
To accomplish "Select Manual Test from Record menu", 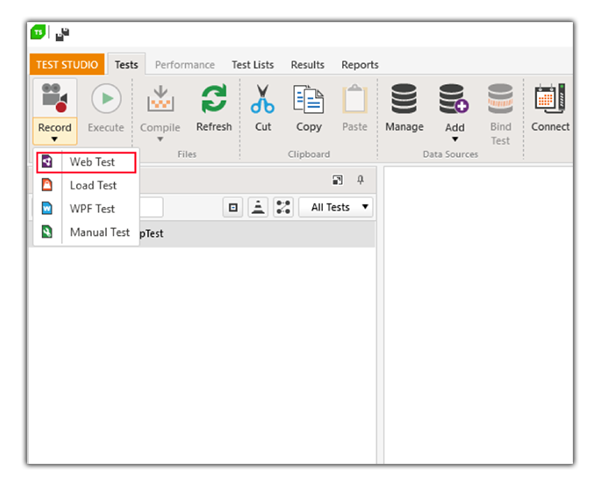I will pos(86,232).
